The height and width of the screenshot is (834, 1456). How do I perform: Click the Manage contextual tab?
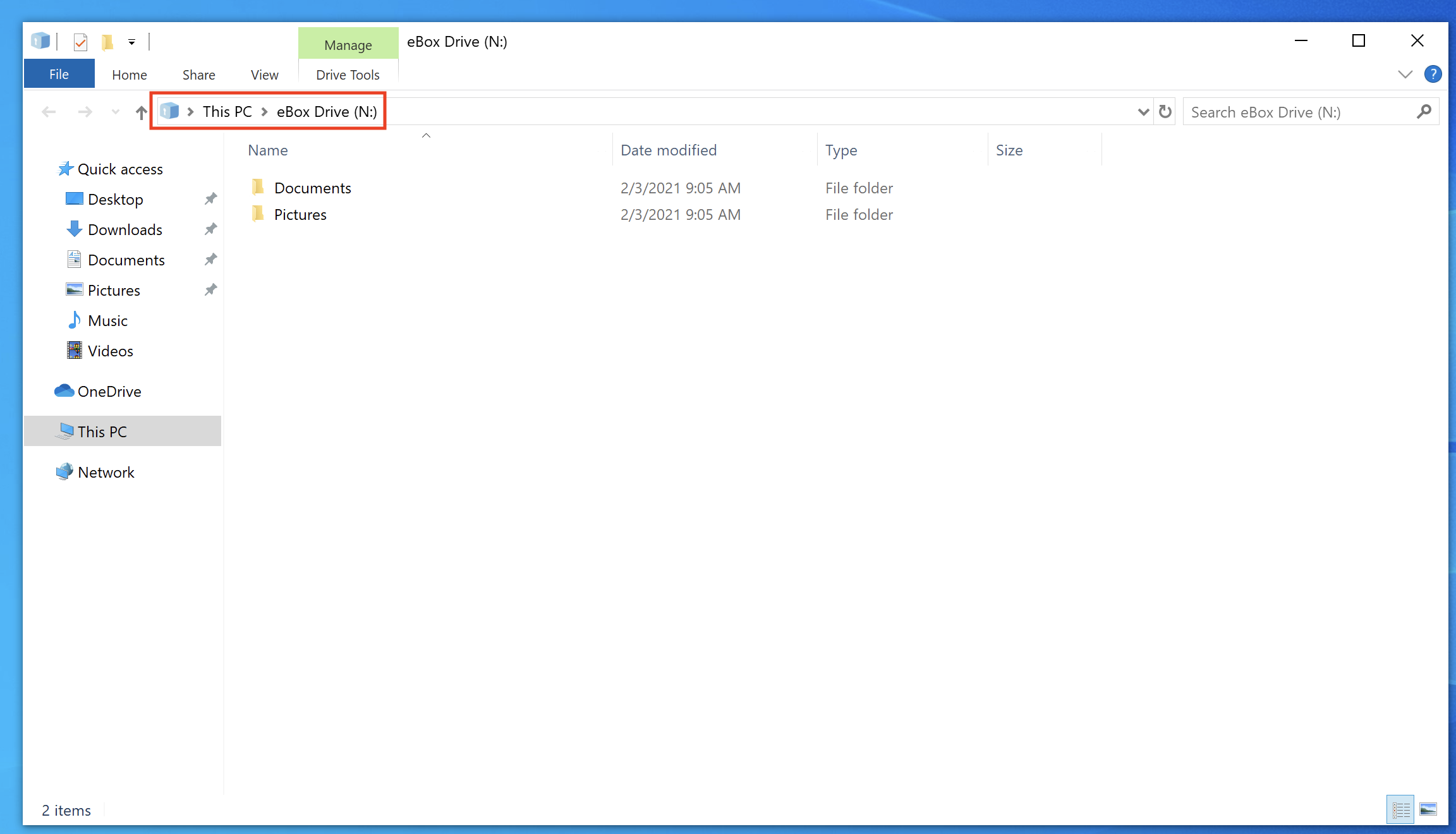click(x=348, y=45)
